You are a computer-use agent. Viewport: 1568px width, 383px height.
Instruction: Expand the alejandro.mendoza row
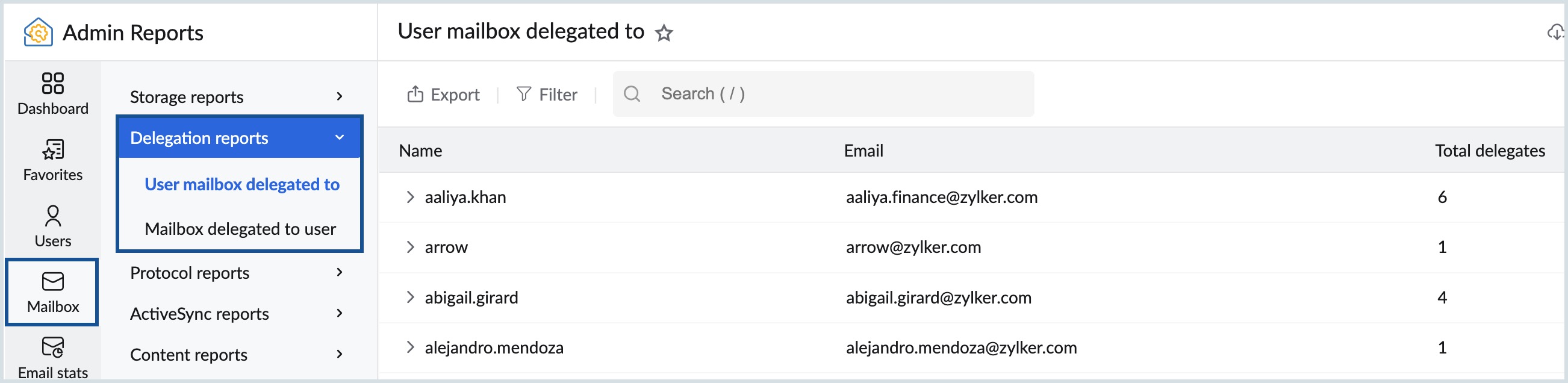410,347
